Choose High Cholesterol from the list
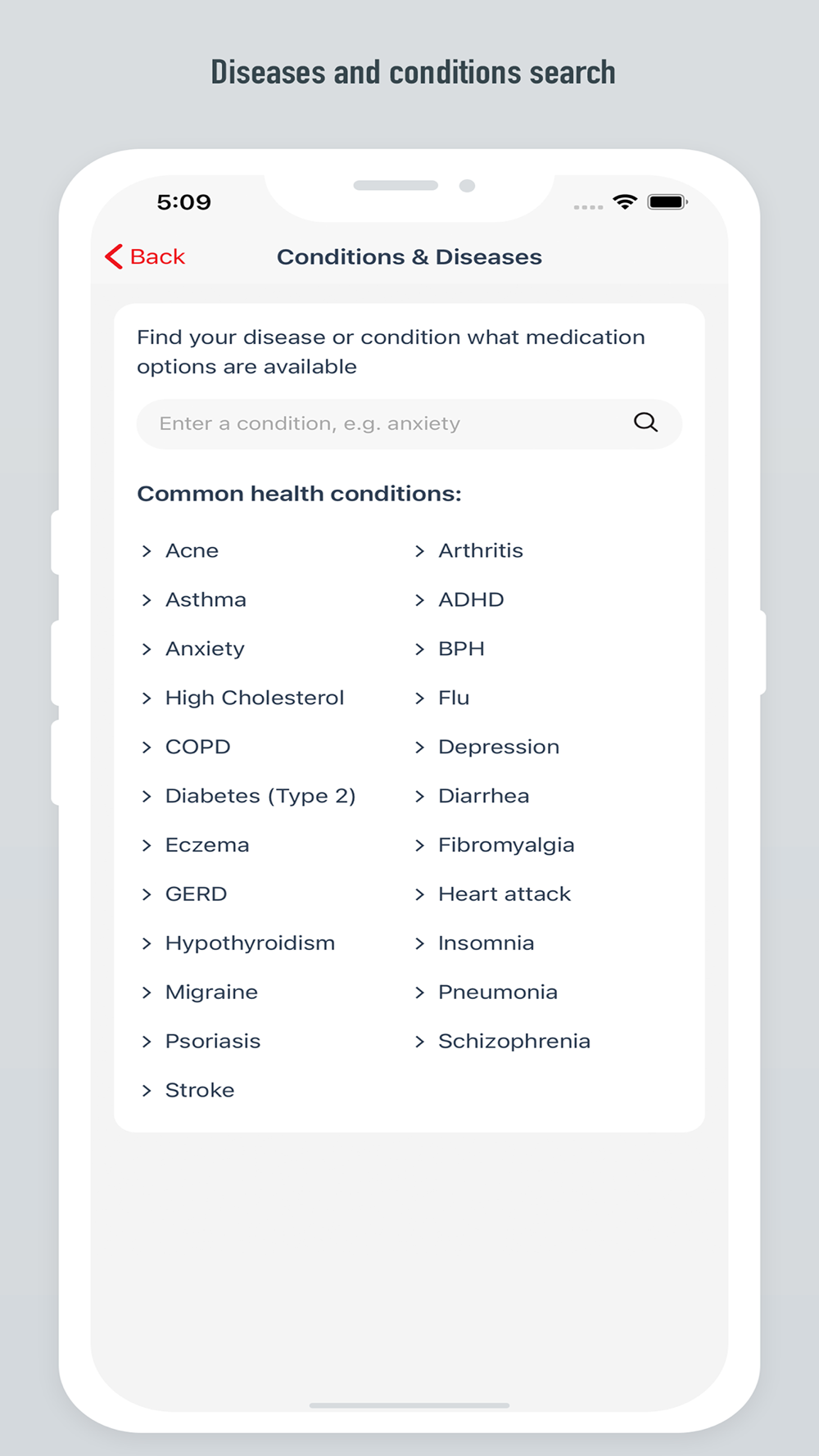This screenshot has height=1456, width=819. (255, 698)
